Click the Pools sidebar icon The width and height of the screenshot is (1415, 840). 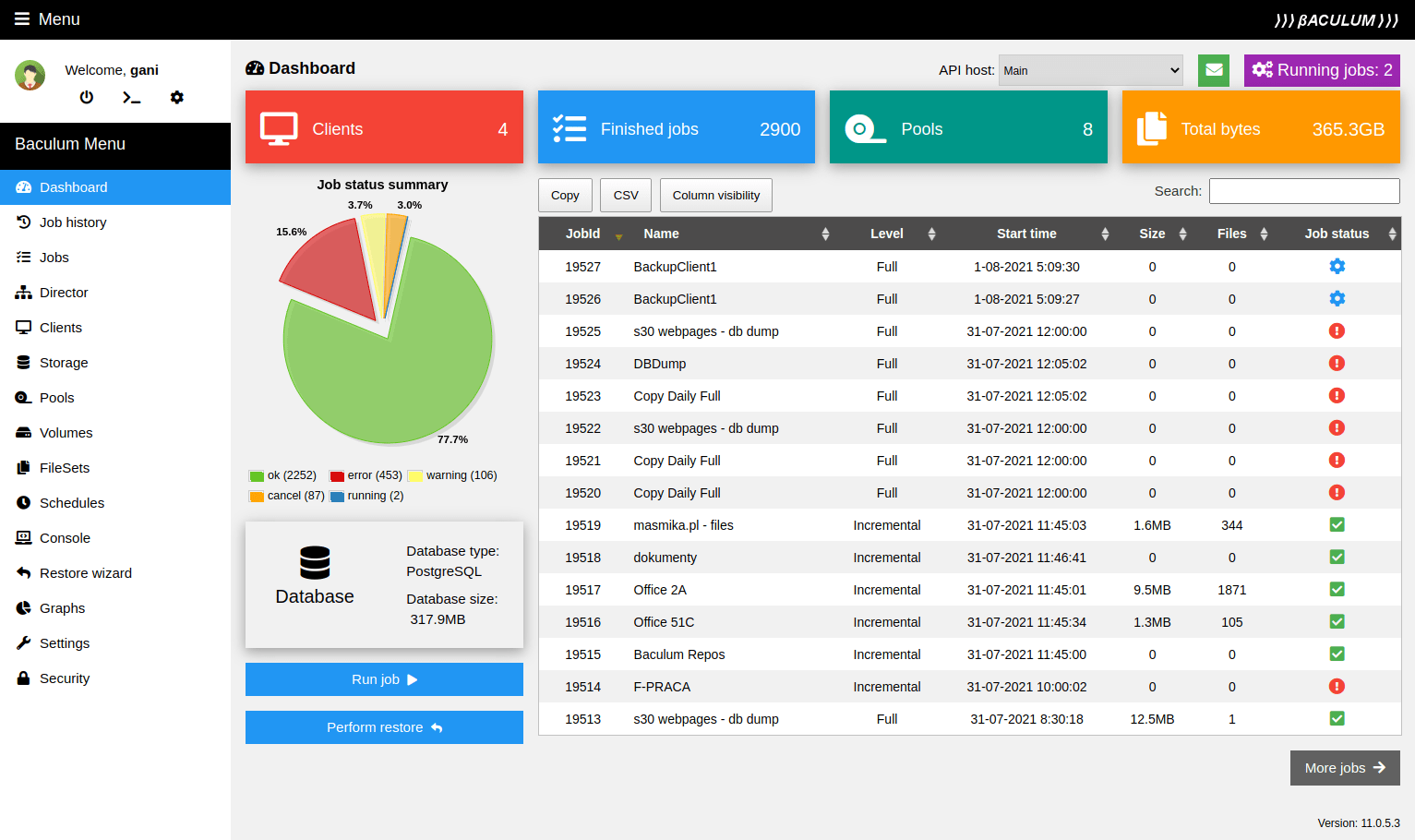pyautogui.click(x=24, y=398)
